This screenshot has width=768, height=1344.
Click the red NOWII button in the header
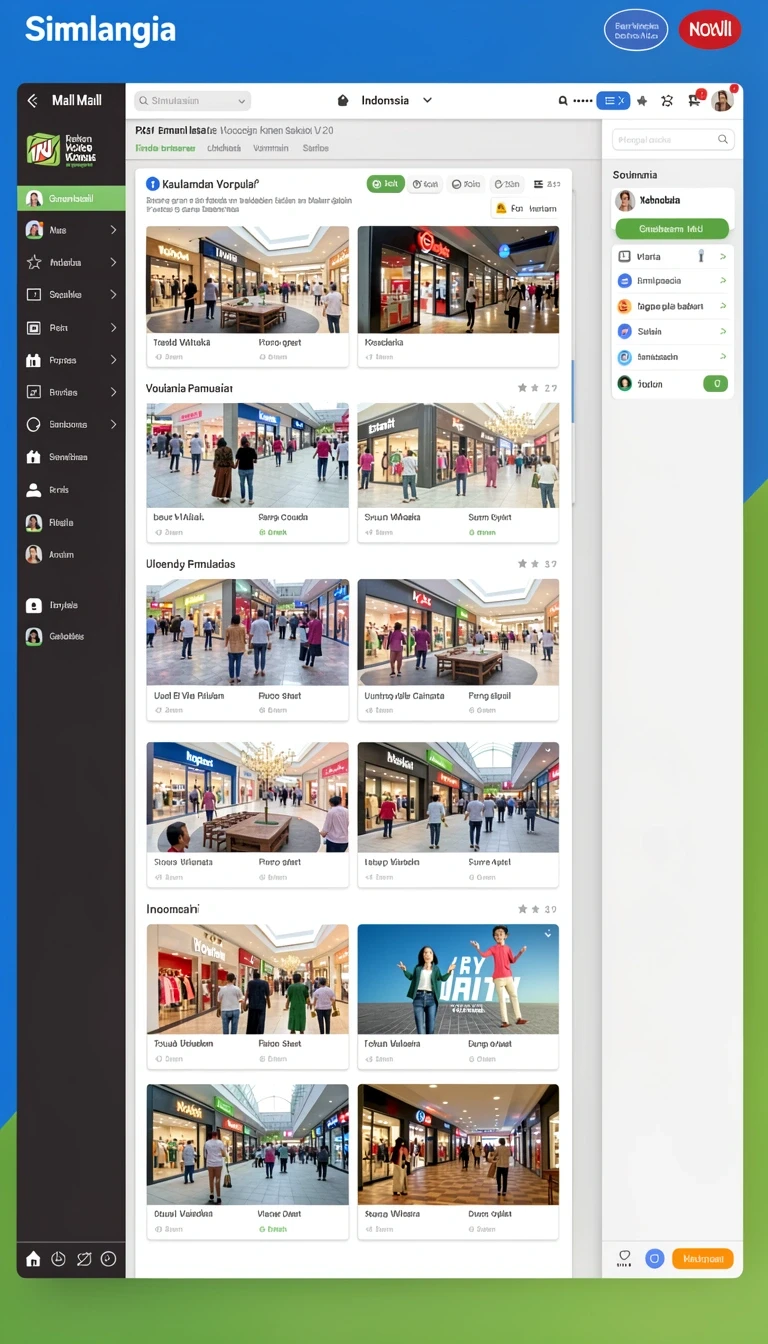click(x=710, y=30)
